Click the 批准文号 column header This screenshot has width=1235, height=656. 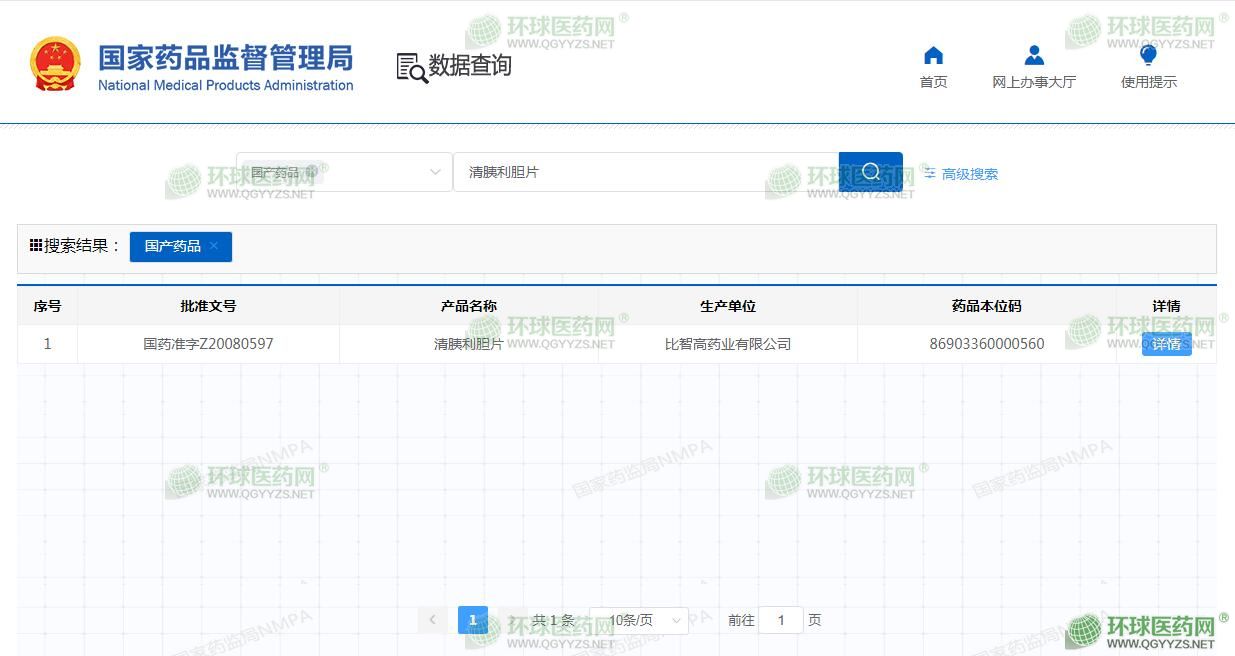click(x=208, y=306)
